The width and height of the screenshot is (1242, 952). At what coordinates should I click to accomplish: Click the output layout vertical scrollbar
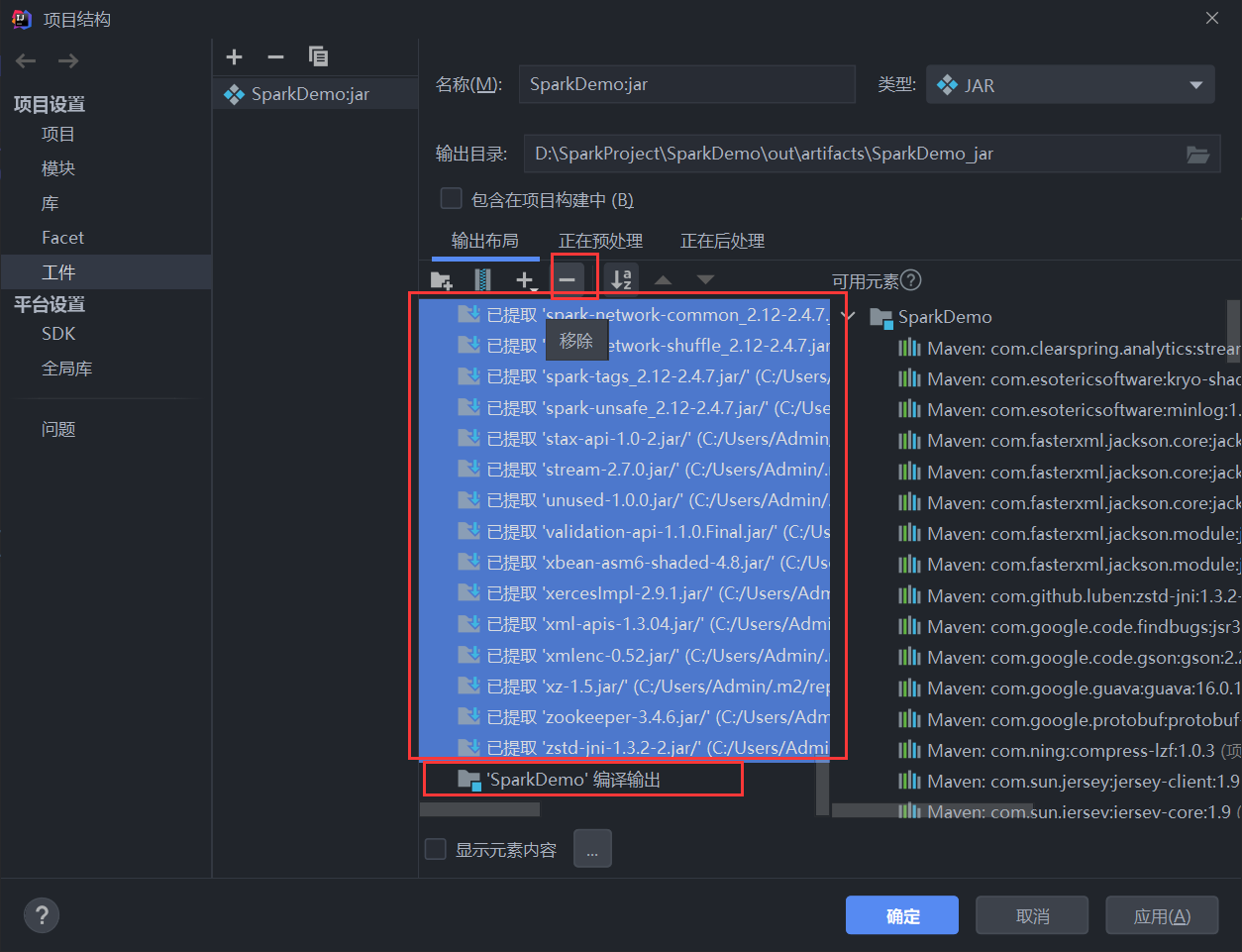click(x=823, y=788)
